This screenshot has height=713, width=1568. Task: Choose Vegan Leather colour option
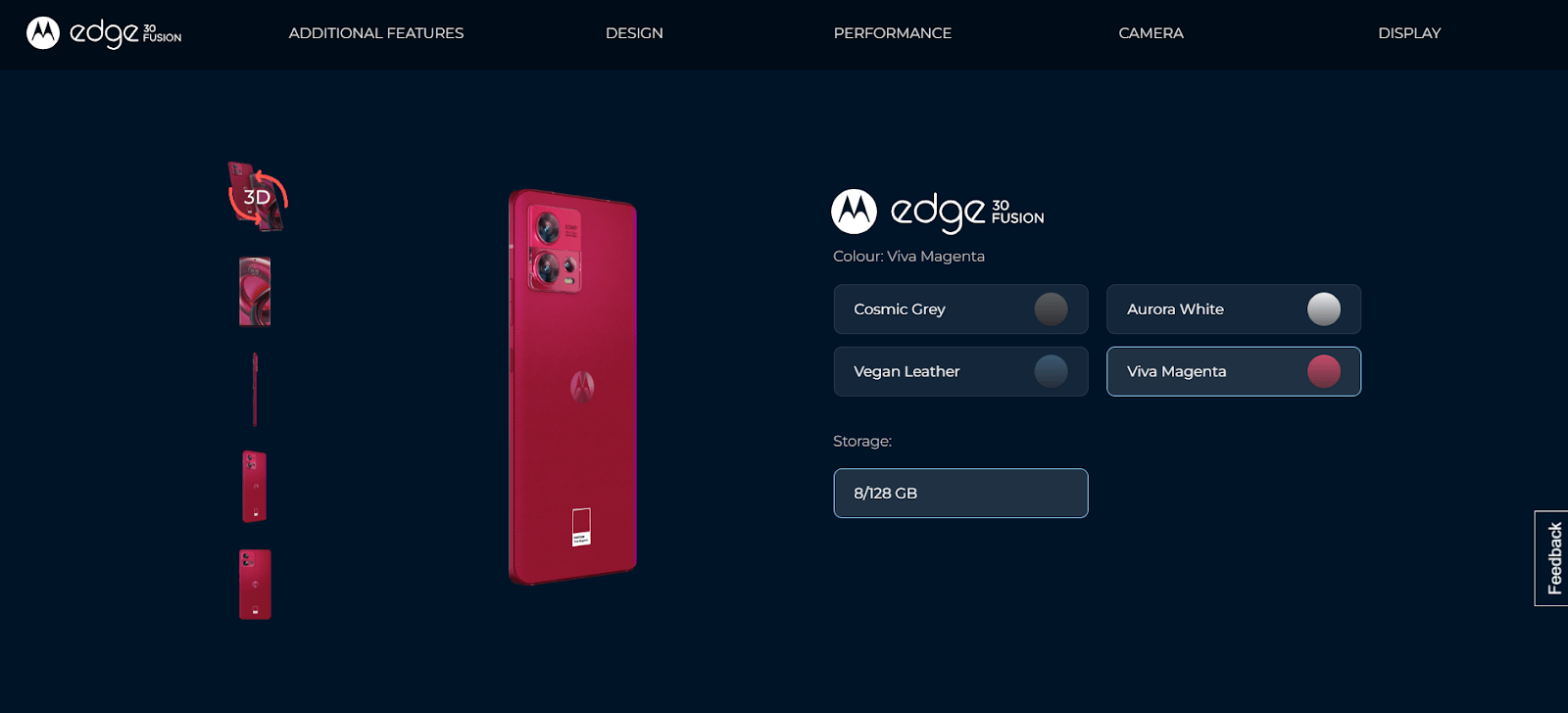pyautogui.click(x=960, y=372)
